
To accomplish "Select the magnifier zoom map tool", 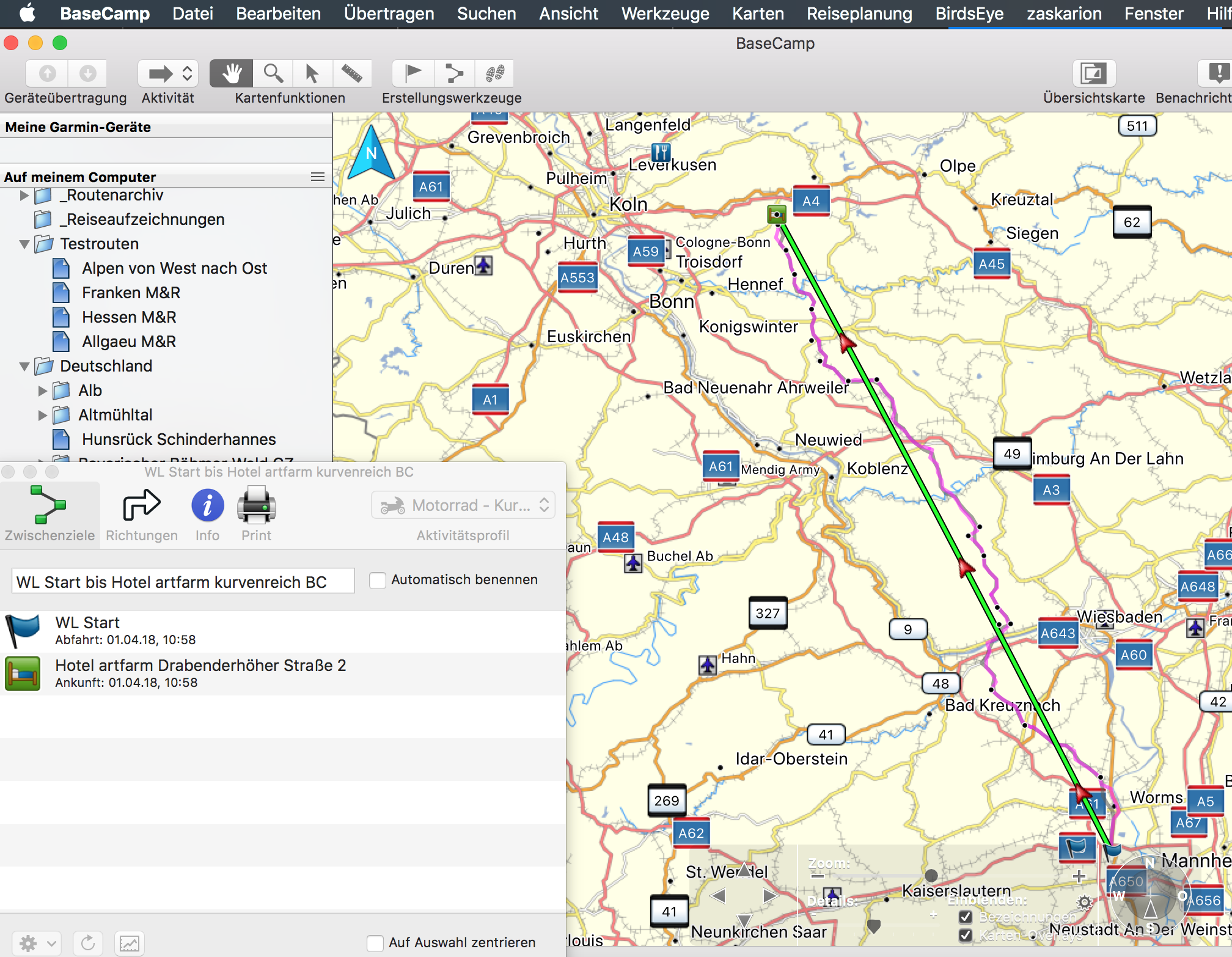I will (273, 74).
